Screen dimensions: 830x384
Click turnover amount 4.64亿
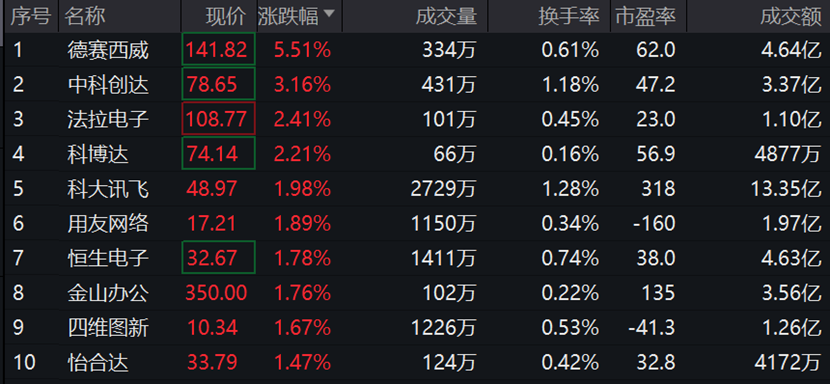[x=791, y=50]
